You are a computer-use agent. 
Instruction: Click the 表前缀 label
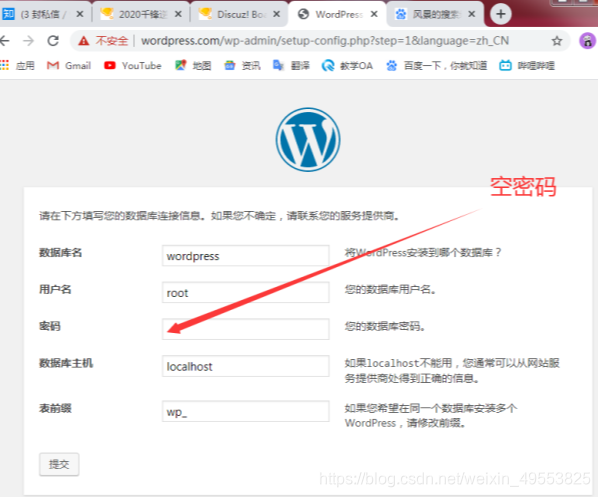(x=55, y=408)
